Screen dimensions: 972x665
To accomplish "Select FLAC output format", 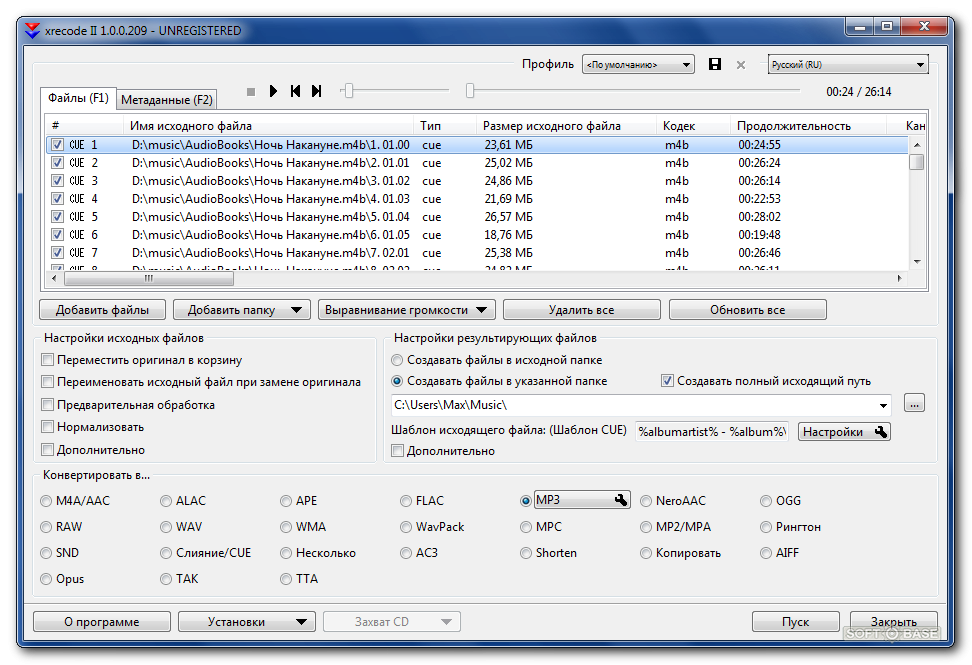I will pyautogui.click(x=406, y=501).
